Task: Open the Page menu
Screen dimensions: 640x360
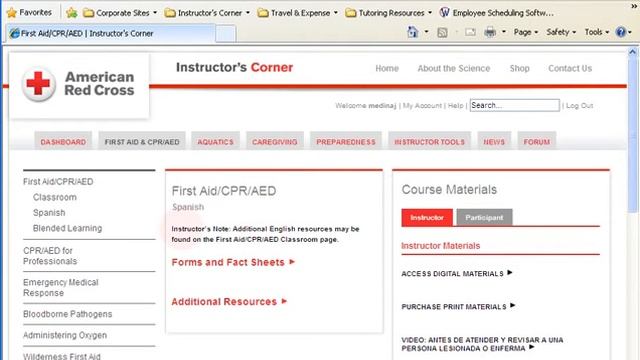Action: point(526,32)
